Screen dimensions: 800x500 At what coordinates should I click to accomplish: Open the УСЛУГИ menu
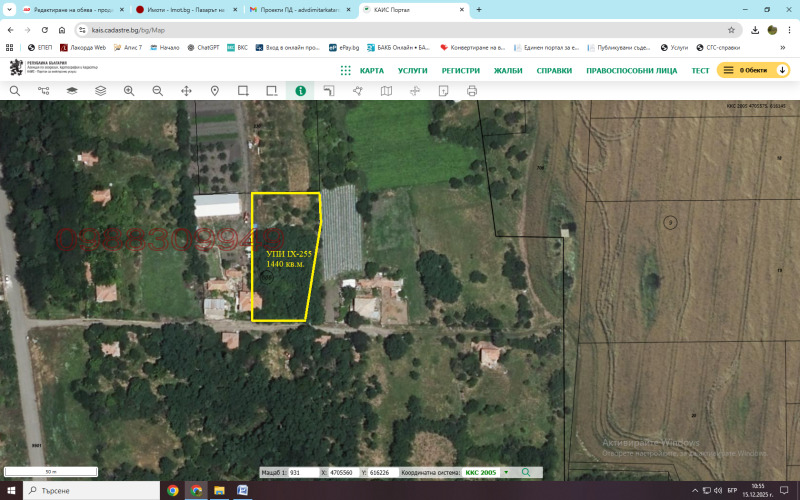(x=412, y=71)
